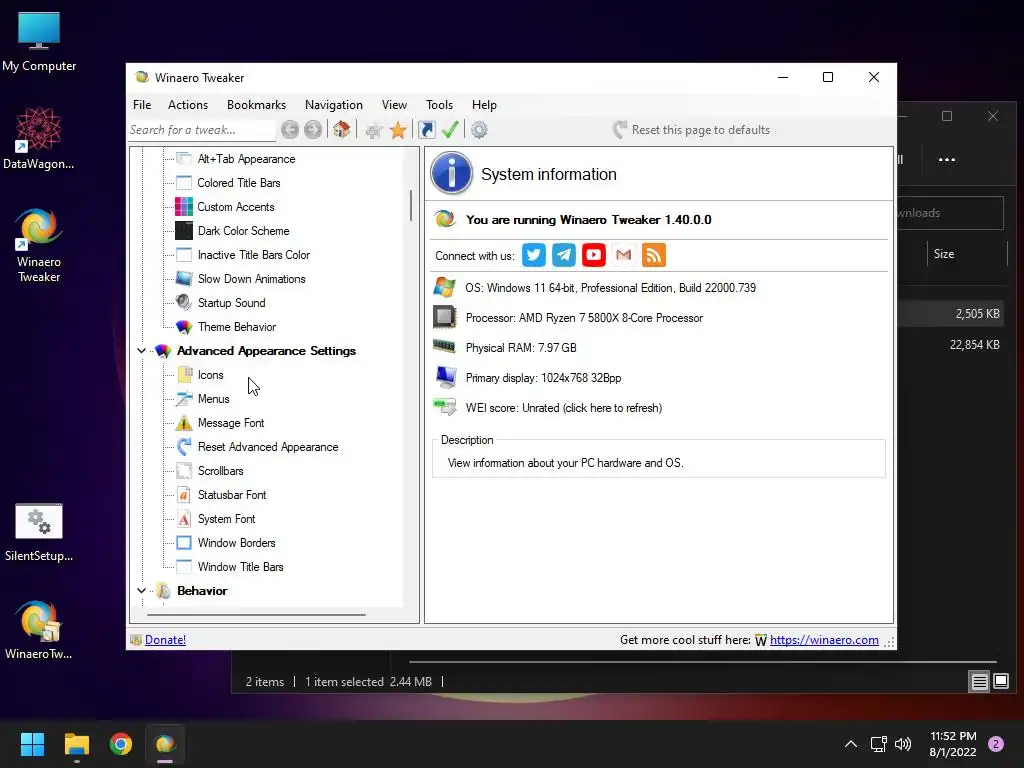Viewport: 1024px width, 768px height.
Task: Open the Tools menu
Action: point(440,104)
